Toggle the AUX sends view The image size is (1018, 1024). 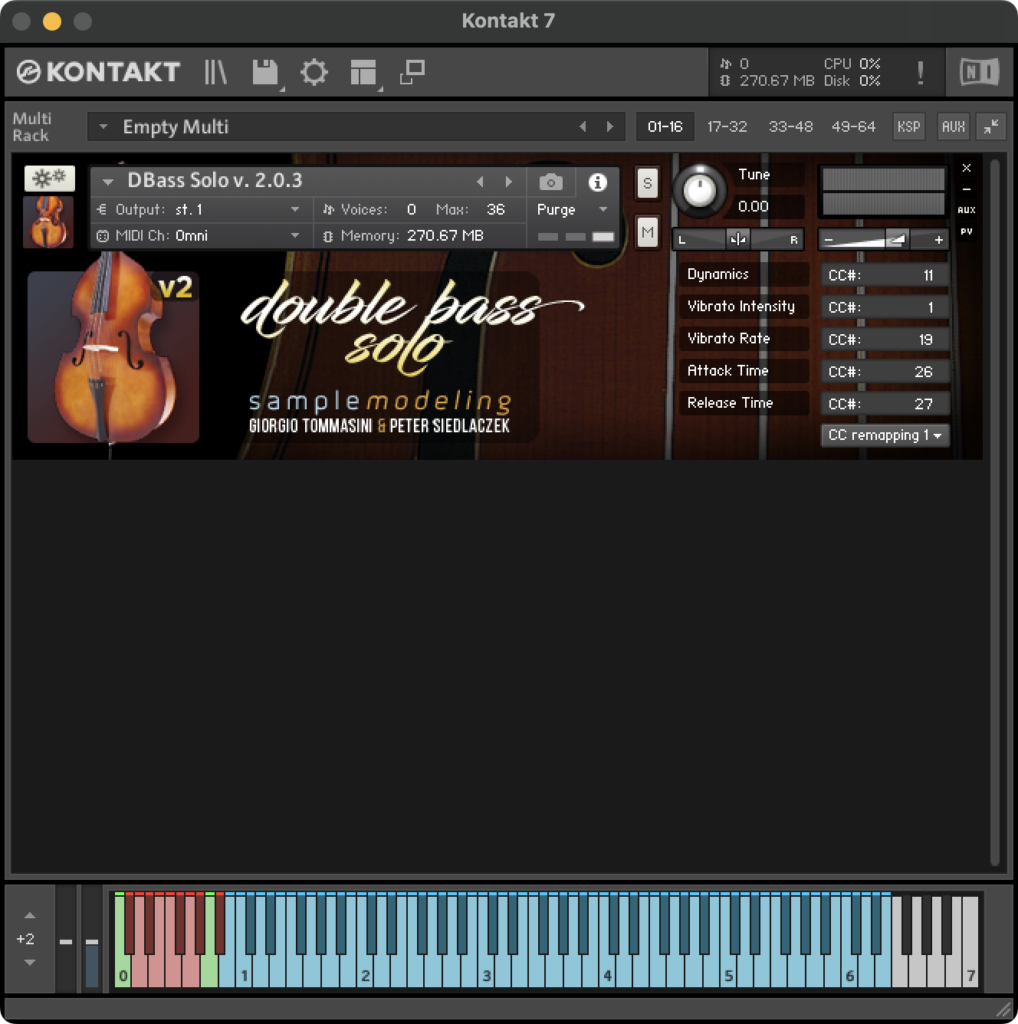point(966,210)
